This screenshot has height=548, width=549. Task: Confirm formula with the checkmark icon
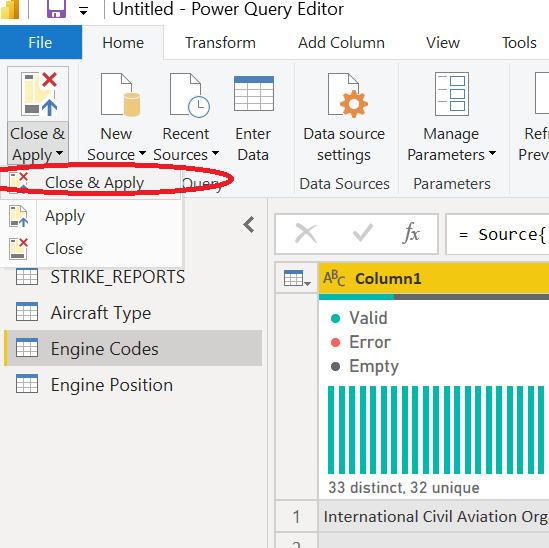tap(362, 233)
